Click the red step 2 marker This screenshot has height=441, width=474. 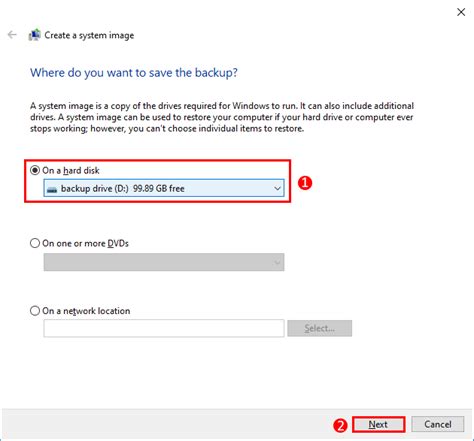coord(340,425)
